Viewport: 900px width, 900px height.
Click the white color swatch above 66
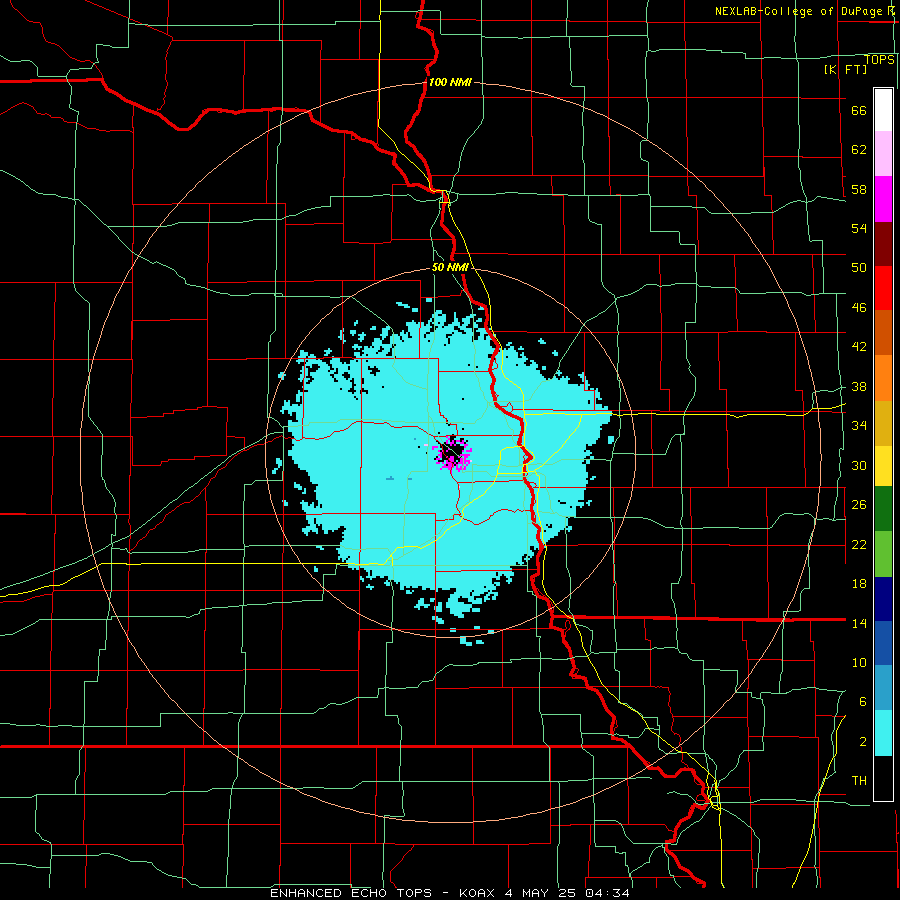click(883, 110)
